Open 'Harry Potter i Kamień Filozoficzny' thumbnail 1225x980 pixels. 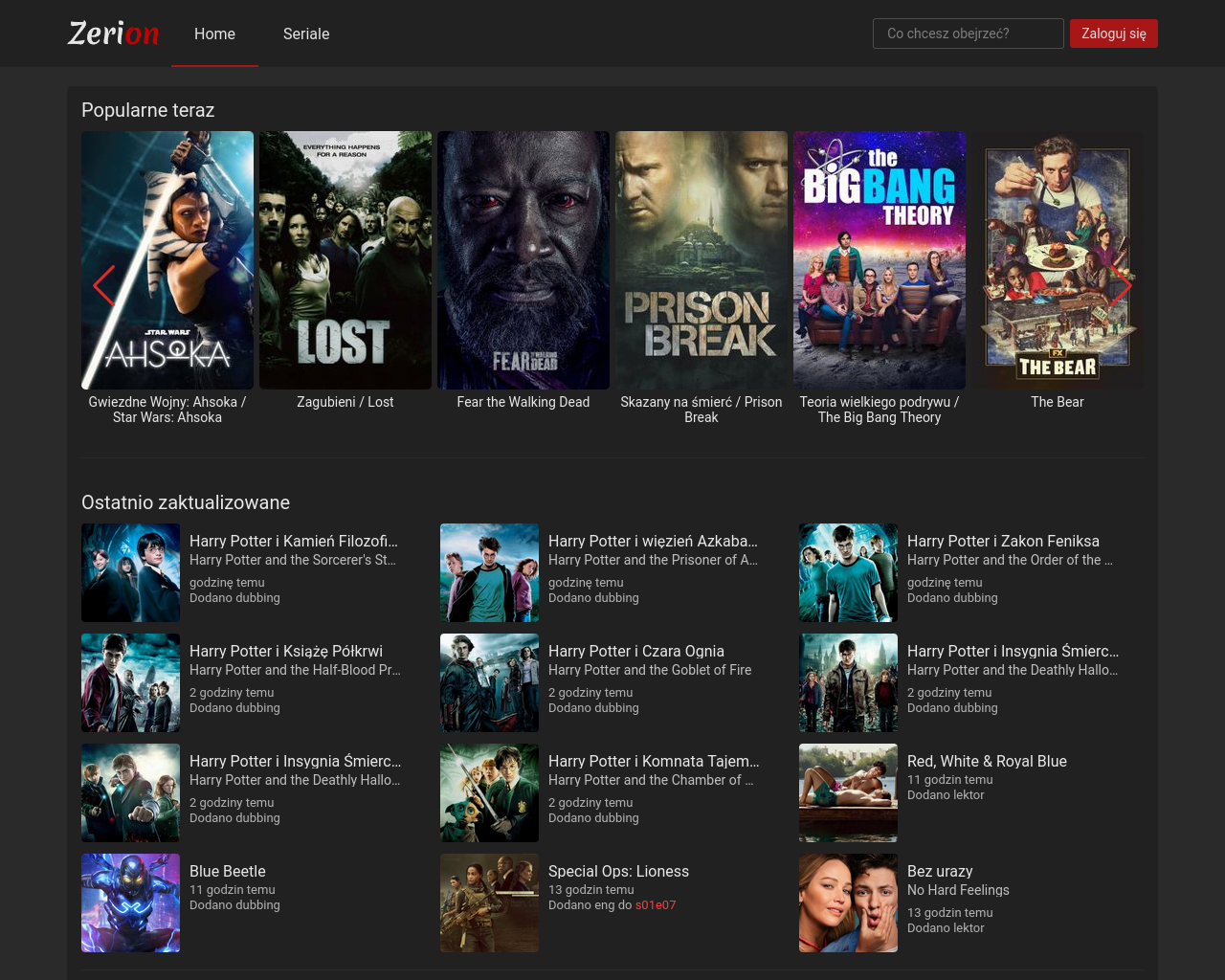pos(130,572)
